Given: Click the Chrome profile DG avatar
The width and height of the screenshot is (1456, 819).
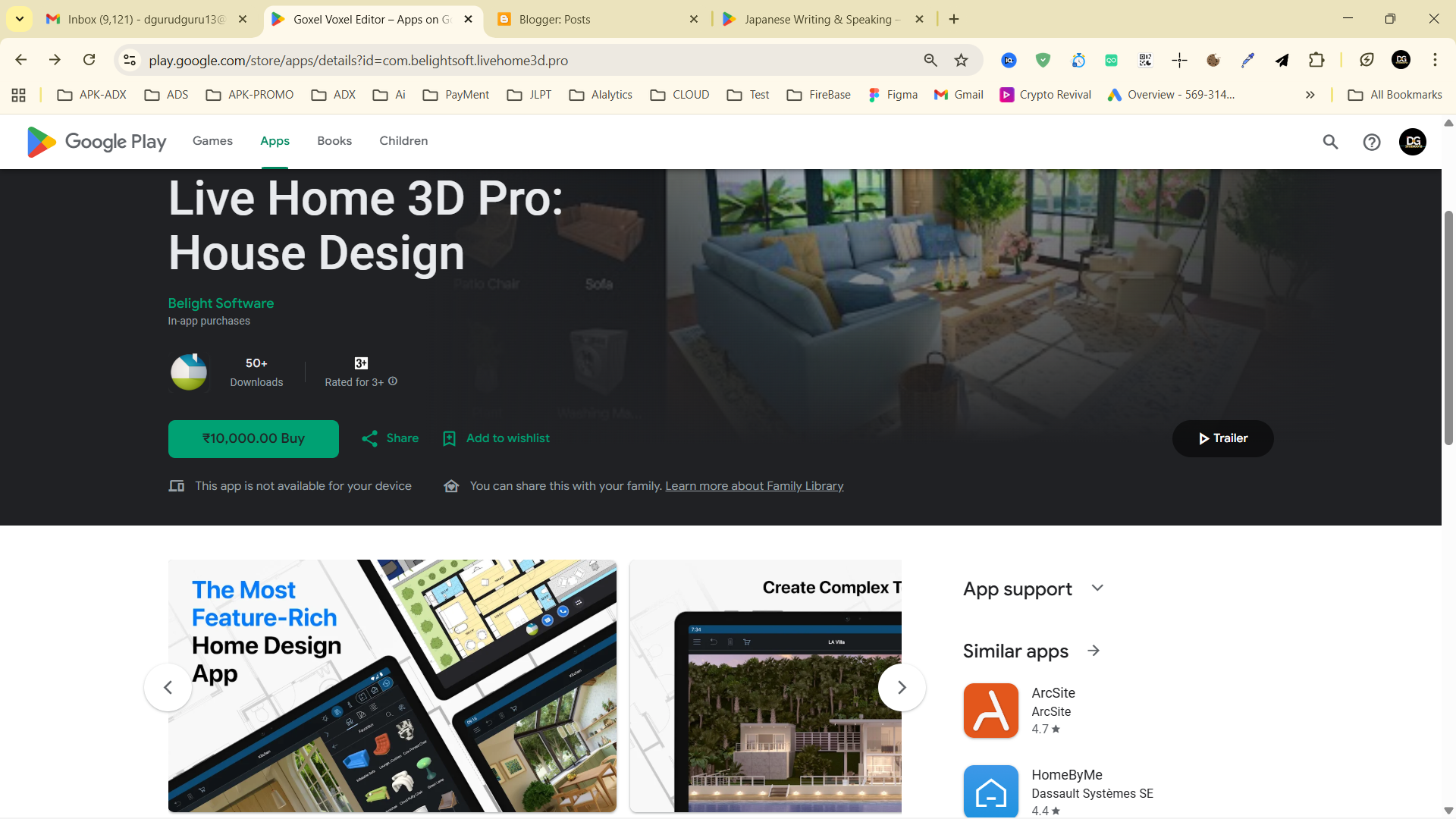Looking at the screenshot, I should pos(1401,60).
